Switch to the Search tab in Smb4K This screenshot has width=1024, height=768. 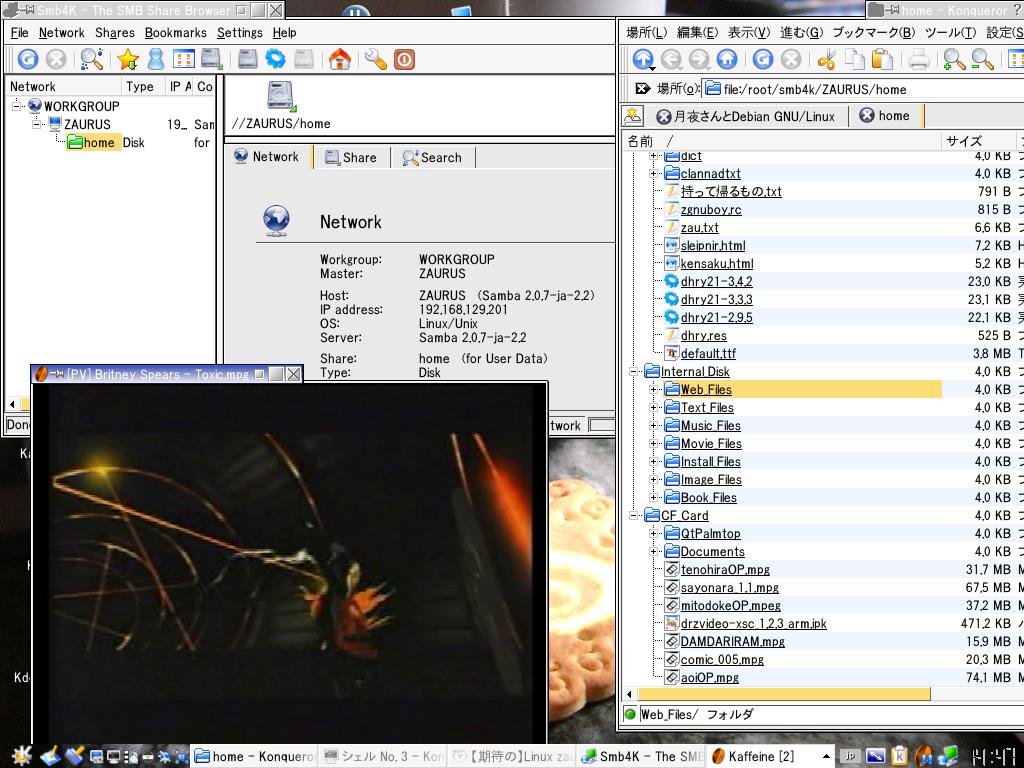[432, 157]
